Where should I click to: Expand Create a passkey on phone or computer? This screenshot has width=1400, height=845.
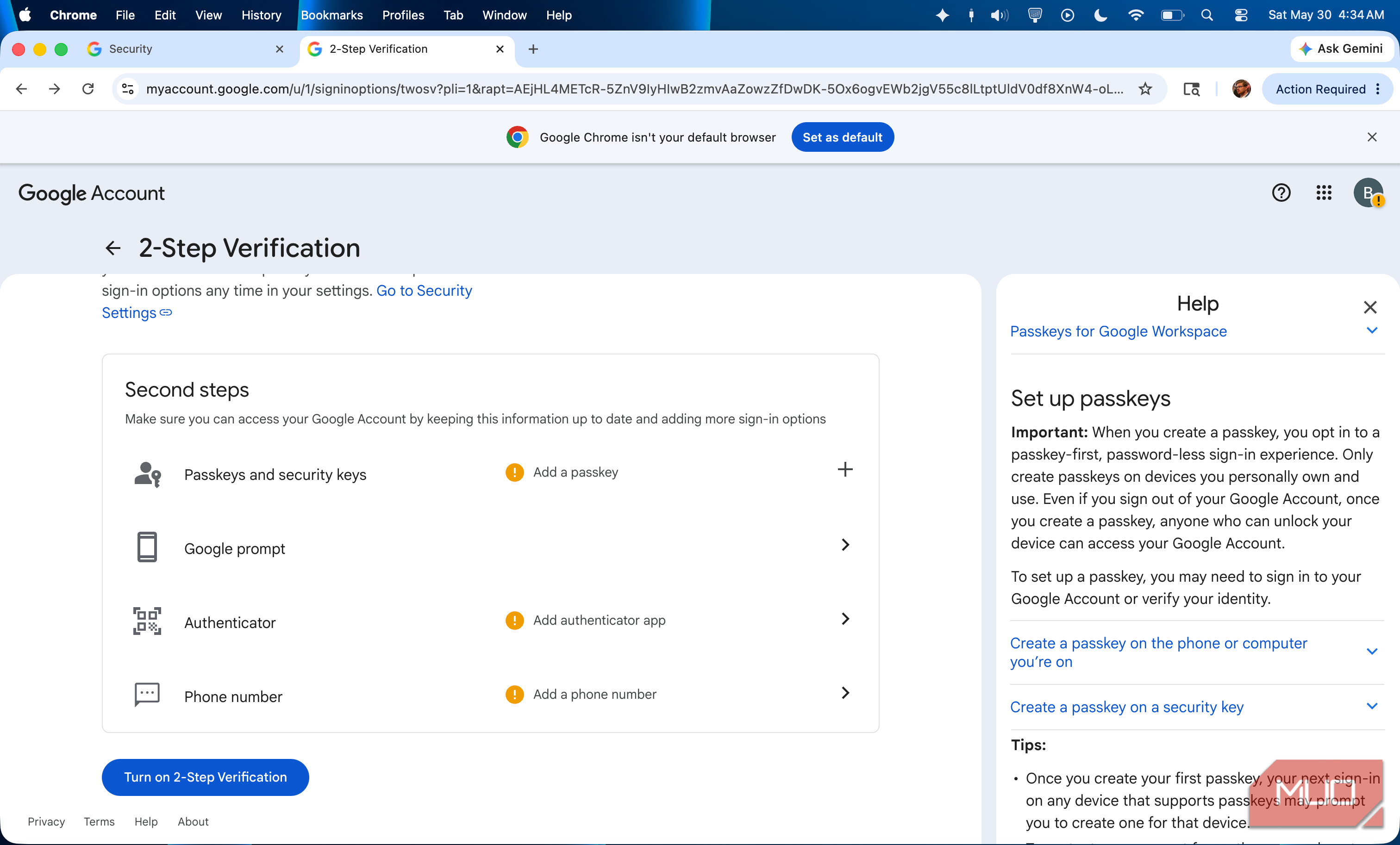(1372, 652)
